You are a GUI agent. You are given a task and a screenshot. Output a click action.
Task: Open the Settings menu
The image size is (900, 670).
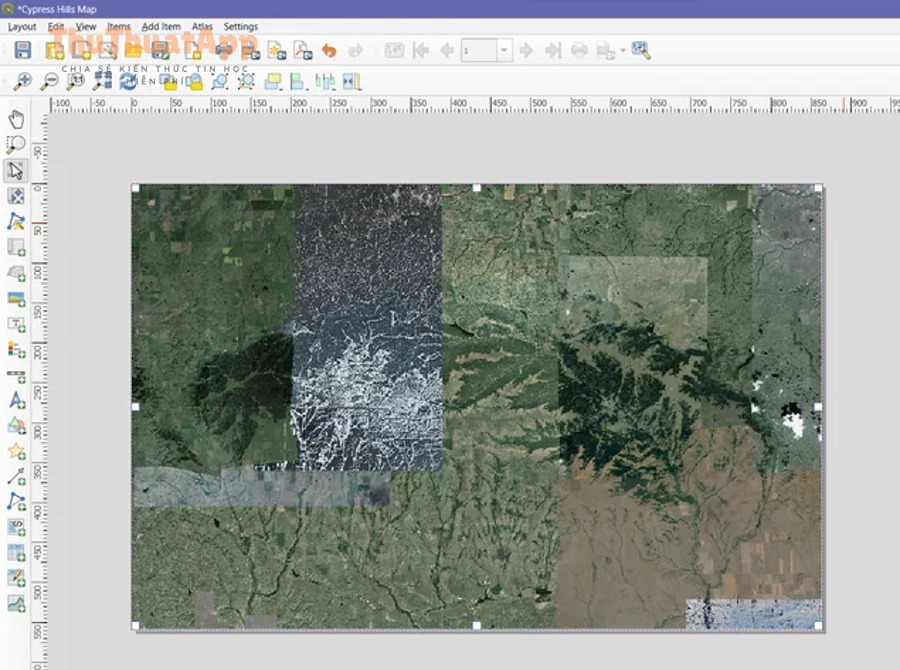click(240, 27)
